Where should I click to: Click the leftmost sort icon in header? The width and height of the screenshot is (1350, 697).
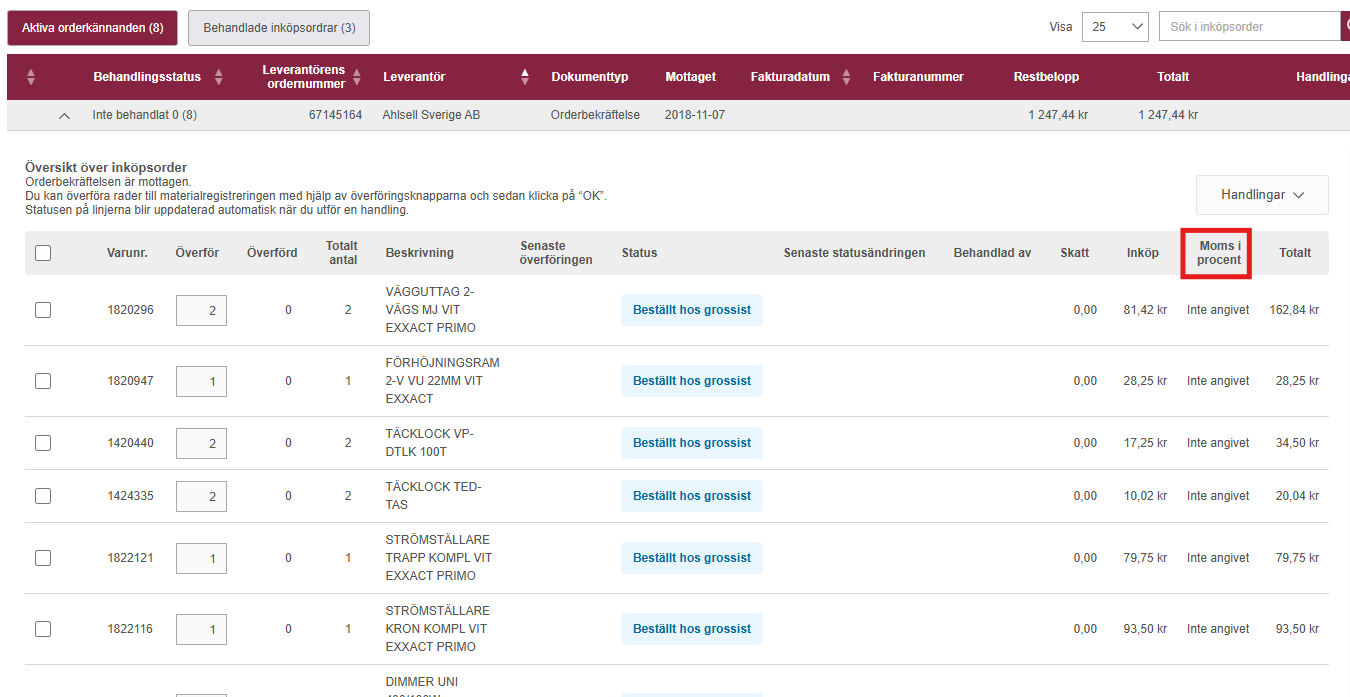(30, 77)
